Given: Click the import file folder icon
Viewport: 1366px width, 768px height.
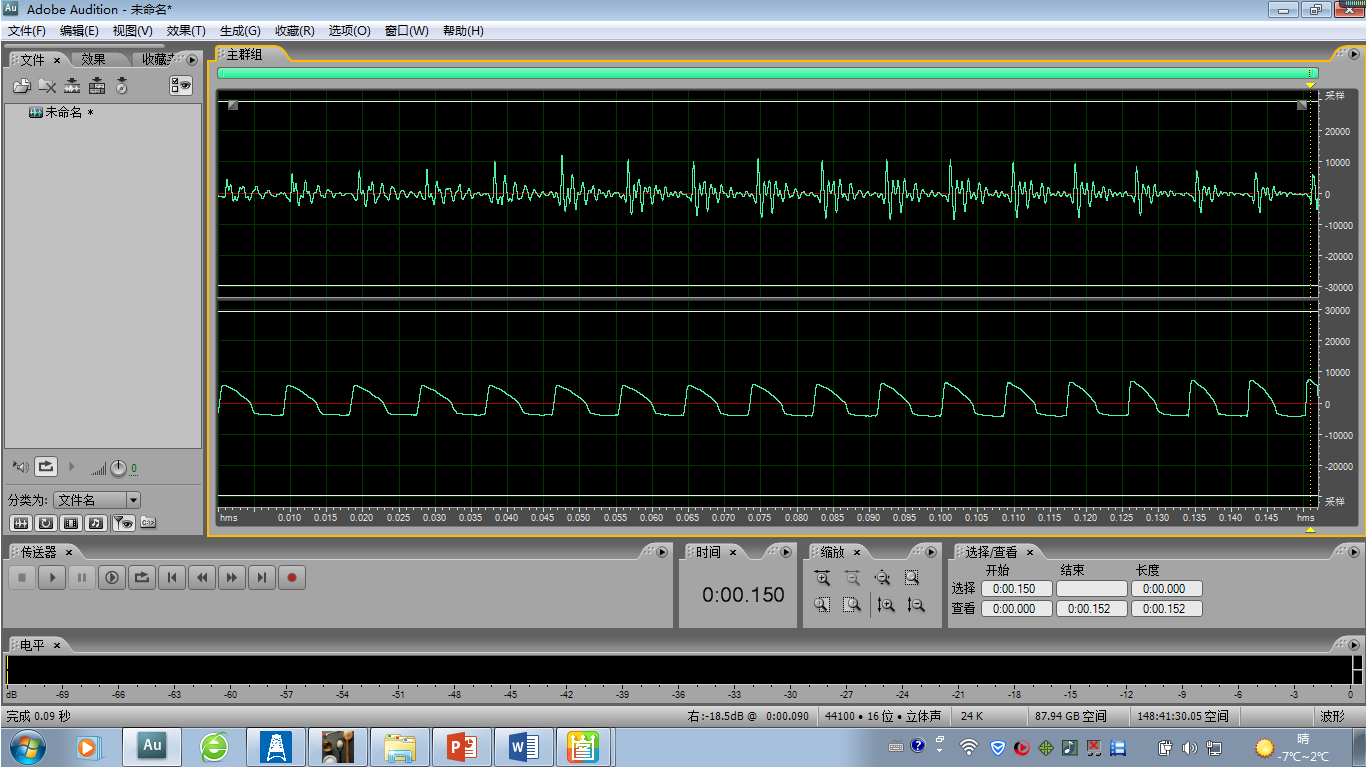Looking at the screenshot, I should pyautogui.click(x=21, y=86).
